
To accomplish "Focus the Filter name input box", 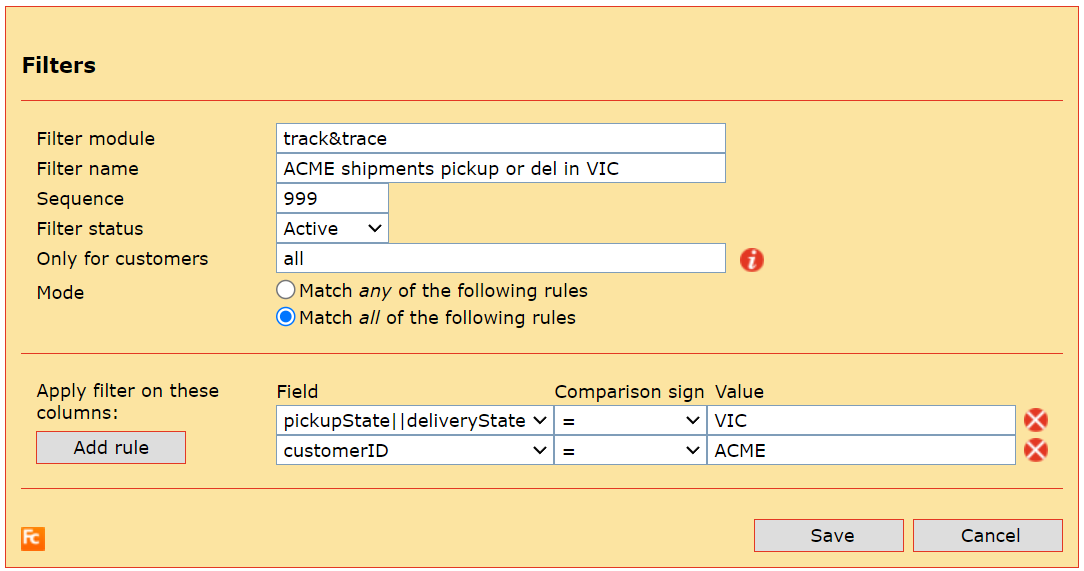I will [x=500, y=169].
